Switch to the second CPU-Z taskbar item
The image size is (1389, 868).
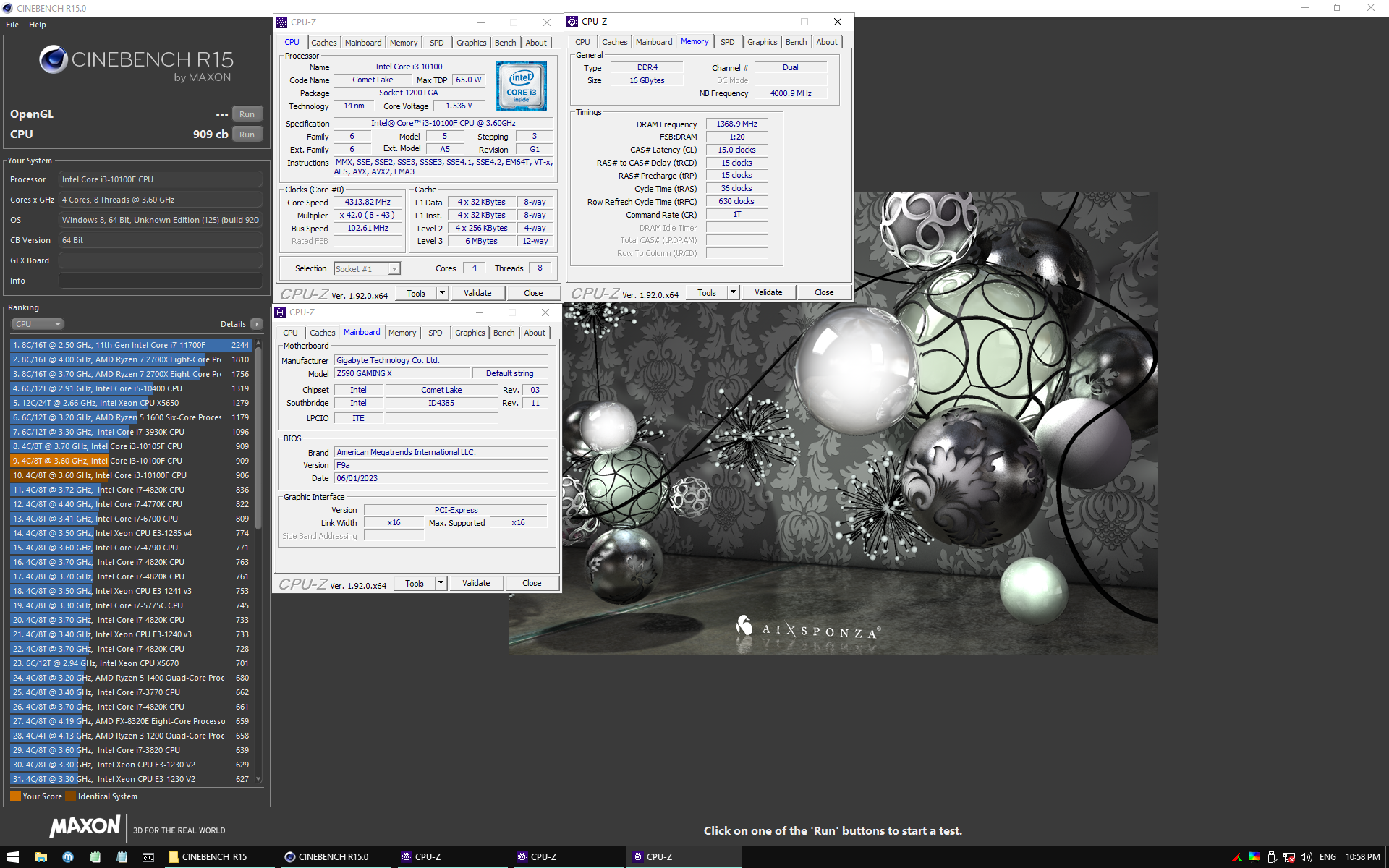coord(568,856)
